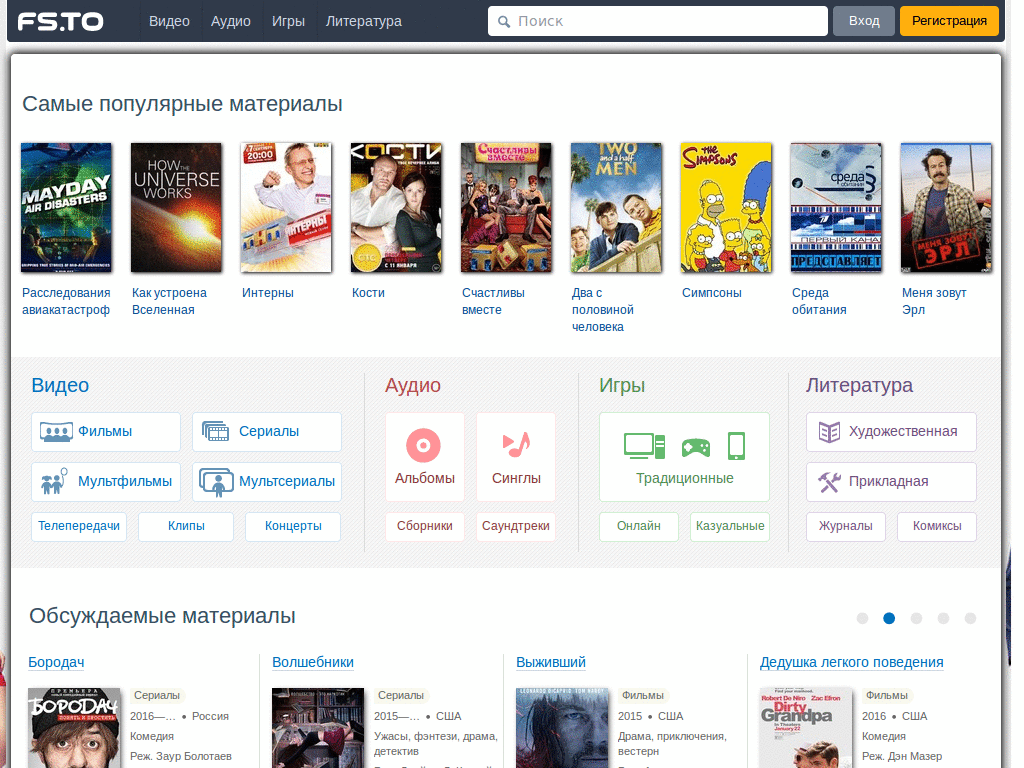Select the active blue carousel dot

click(x=889, y=618)
